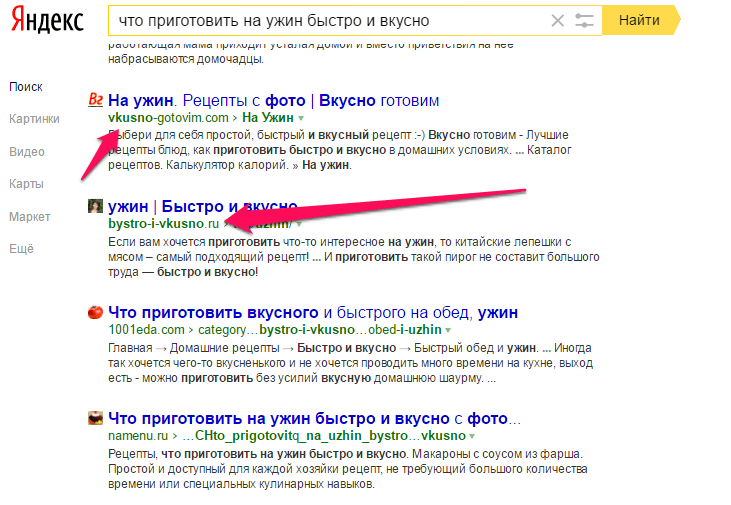Click vkusno-gotovim.com favicon
Screen dimensions: 731x505
coord(96,99)
